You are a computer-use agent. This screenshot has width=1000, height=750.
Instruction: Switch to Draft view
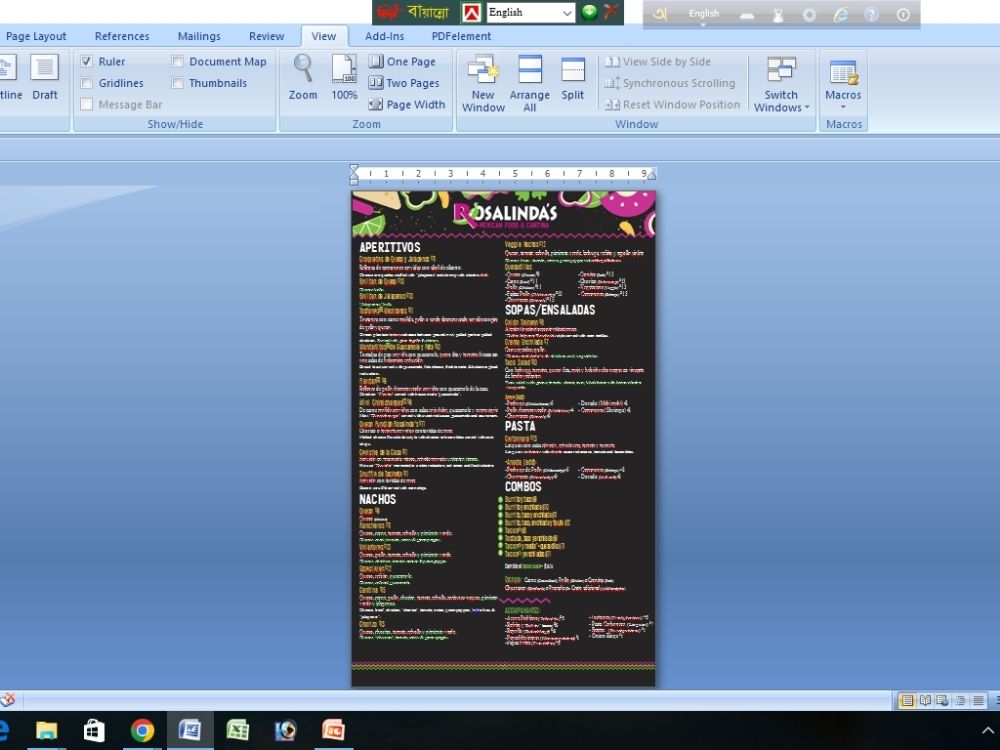pos(45,77)
